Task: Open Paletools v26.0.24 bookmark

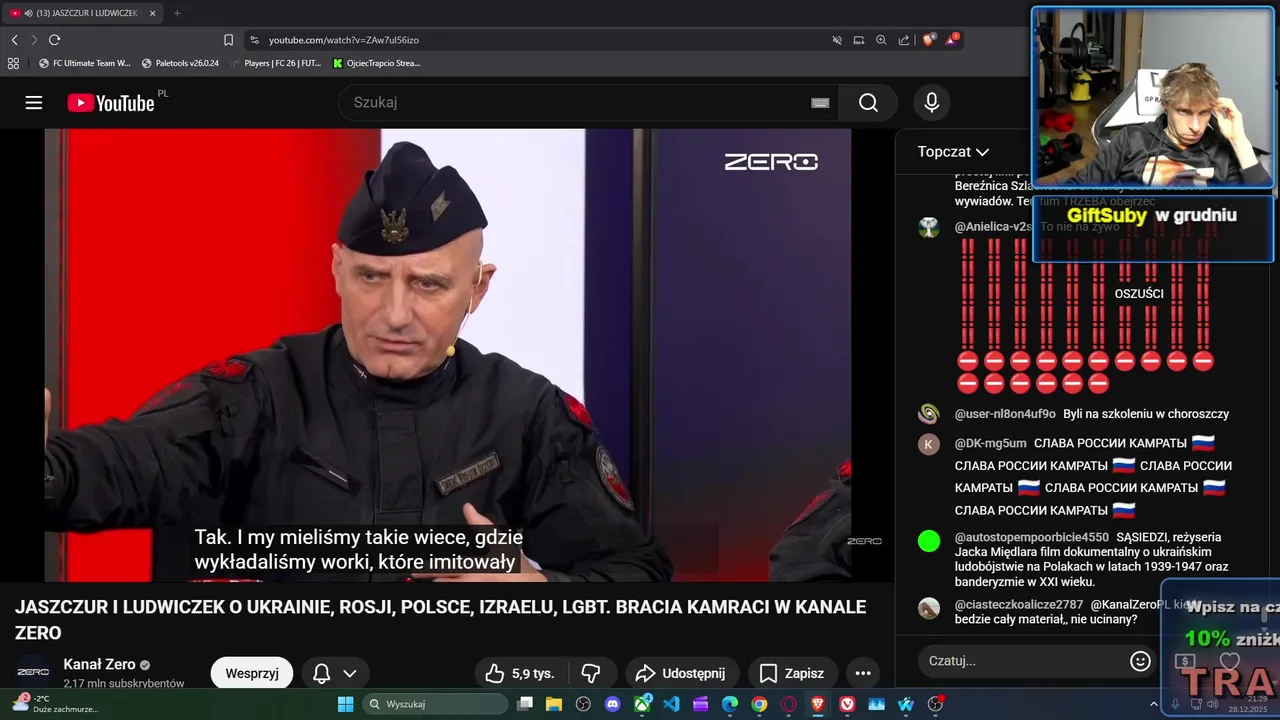Action: [180, 63]
